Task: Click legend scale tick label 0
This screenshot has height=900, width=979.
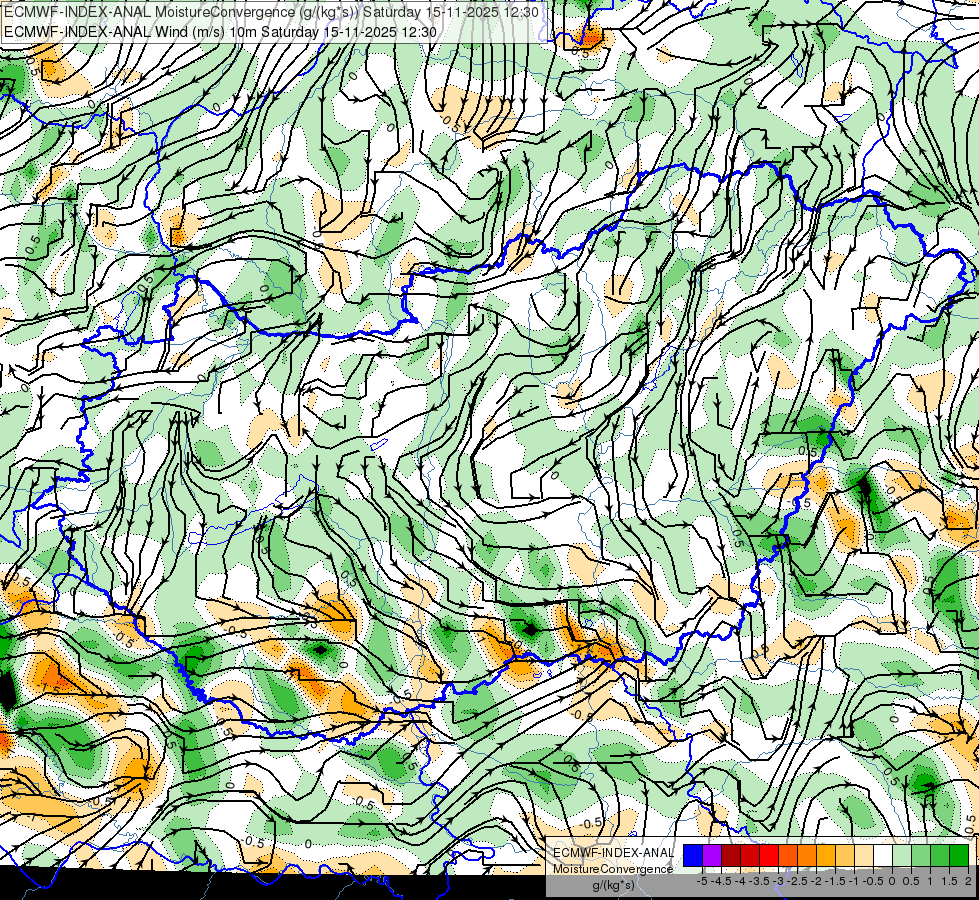Action: [892, 881]
